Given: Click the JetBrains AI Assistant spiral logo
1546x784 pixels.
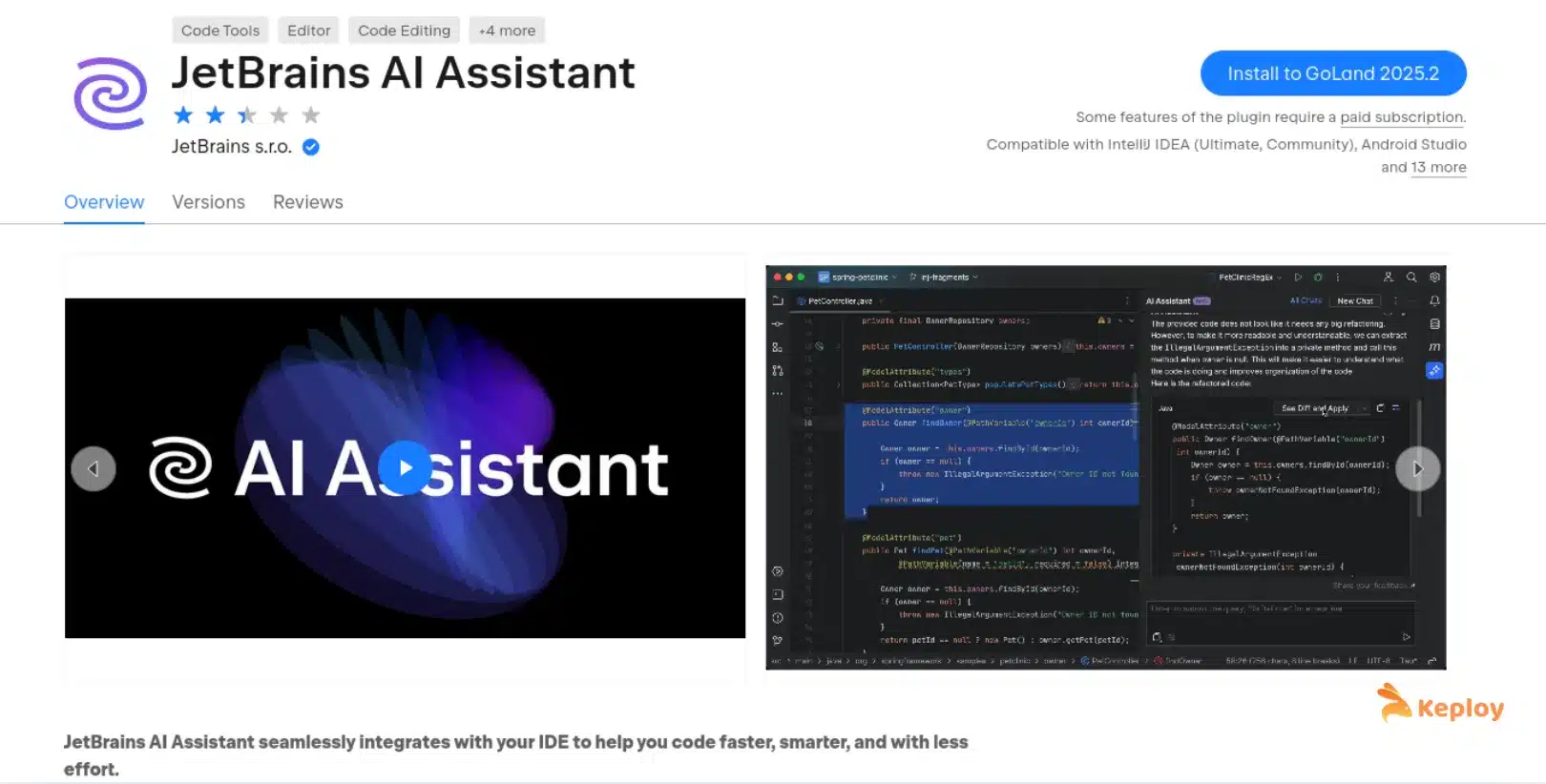Looking at the screenshot, I should pyautogui.click(x=111, y=93).
